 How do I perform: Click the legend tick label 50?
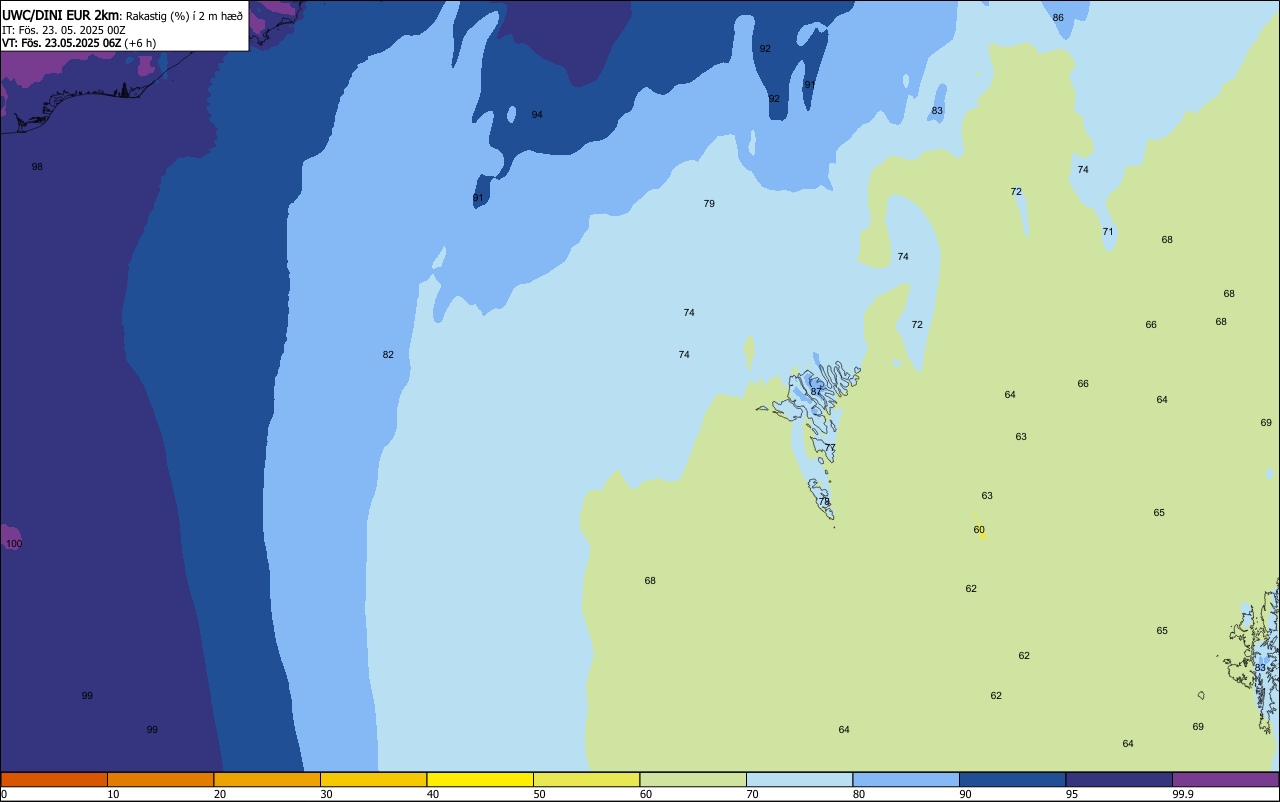point(539,794)
